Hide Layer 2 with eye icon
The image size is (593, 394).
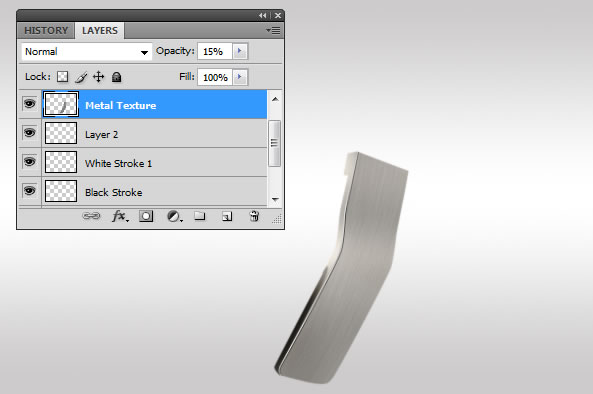pos(29,133)
